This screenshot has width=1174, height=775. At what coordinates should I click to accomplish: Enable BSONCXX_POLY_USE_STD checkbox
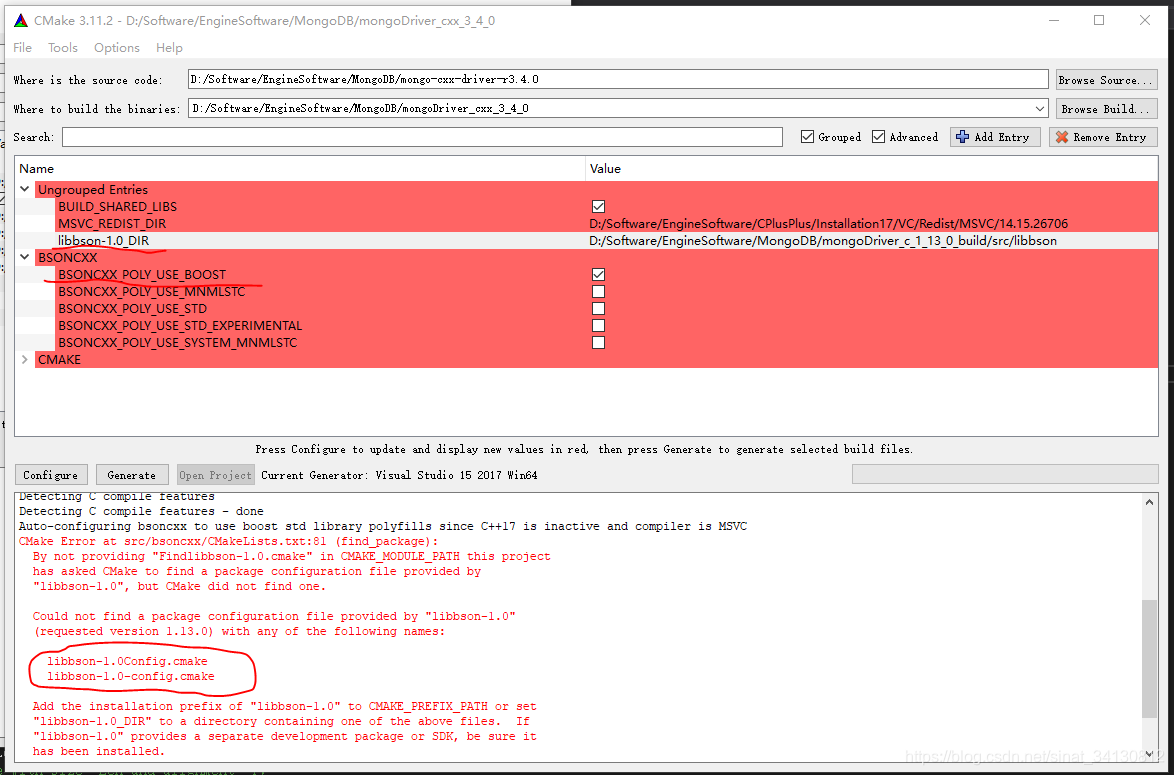(x=598, y=309)
